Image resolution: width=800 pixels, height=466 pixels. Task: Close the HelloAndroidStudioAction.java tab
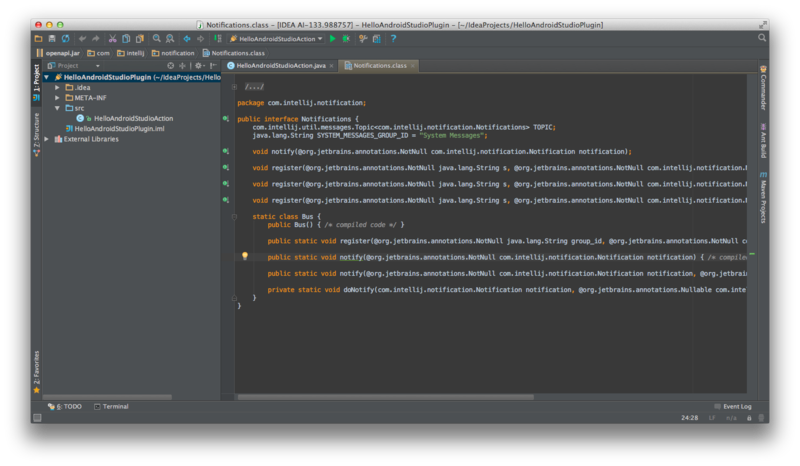pos(331,66)
